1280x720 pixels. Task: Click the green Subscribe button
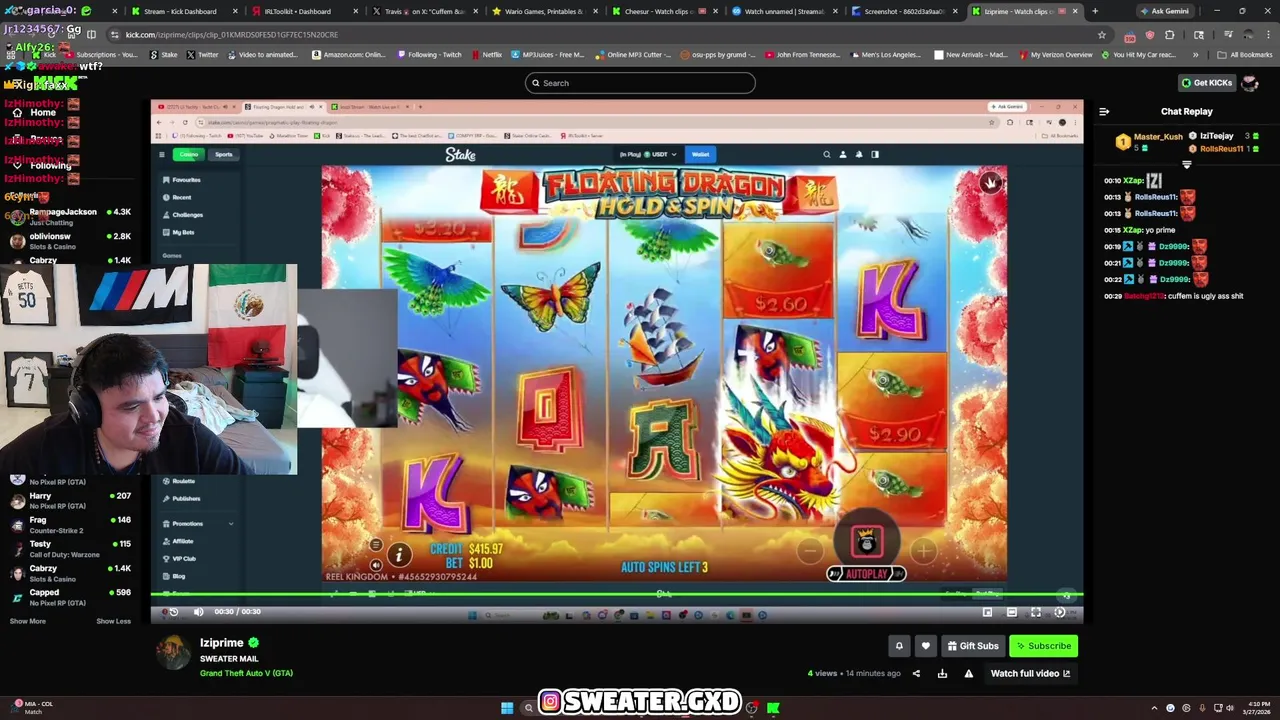click(1043, 646)
